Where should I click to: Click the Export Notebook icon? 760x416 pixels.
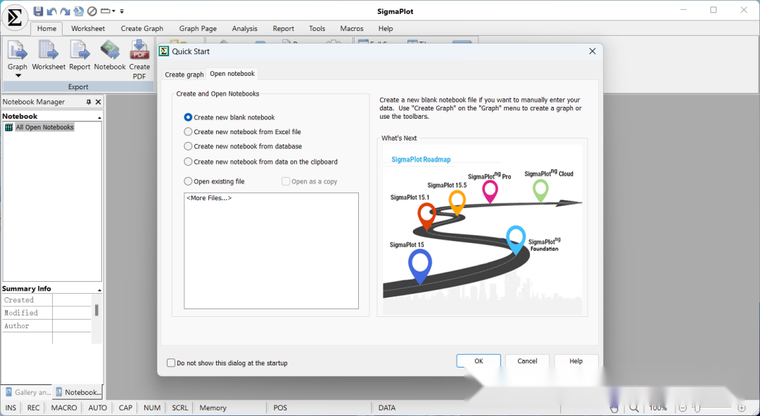point(110,50)
